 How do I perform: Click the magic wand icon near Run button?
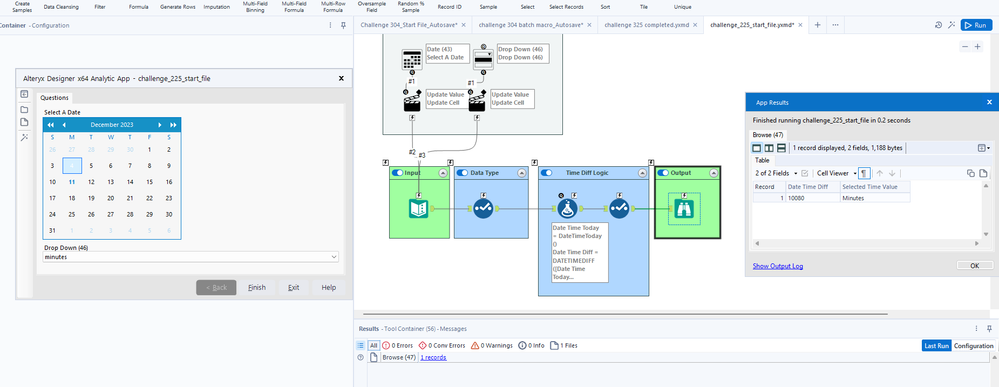tap(951, 25)
